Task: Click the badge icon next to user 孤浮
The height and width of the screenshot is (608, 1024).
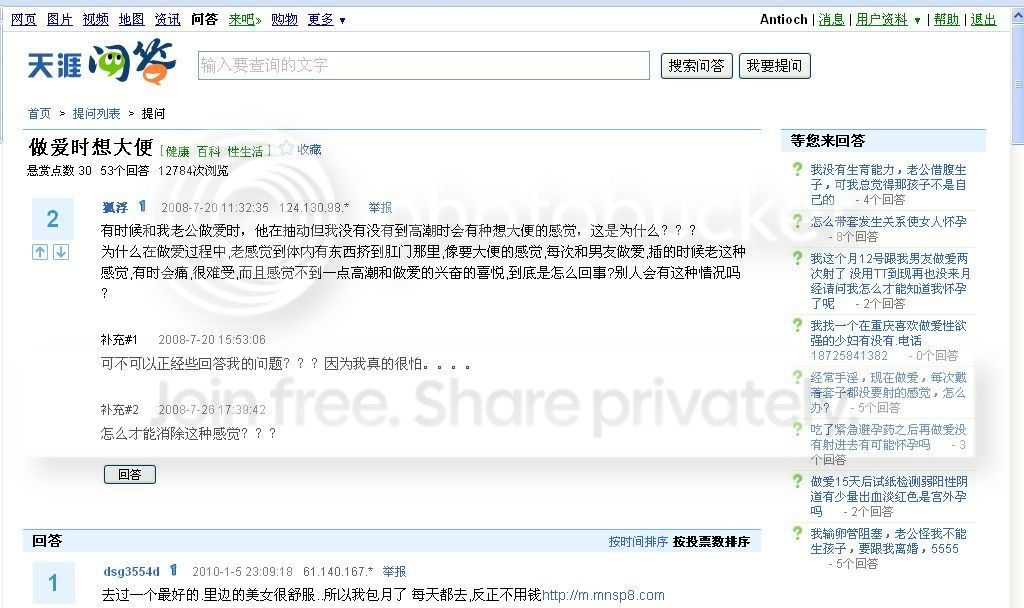Action: pos(142,206)
